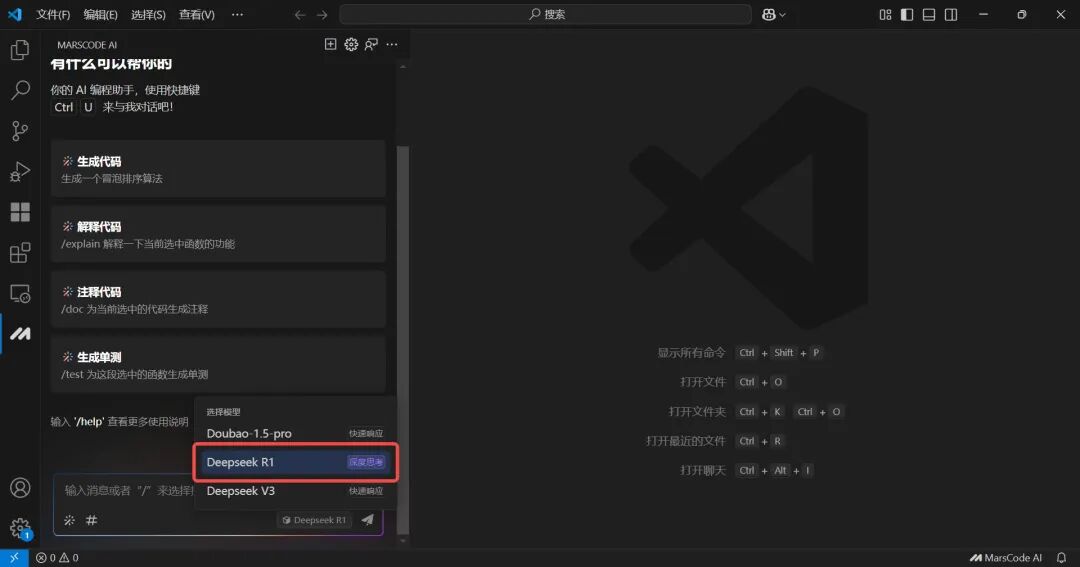The height and width of the screenshot is (567, 1080).
Task: Click the 显示所有命令 shortcut hint
Action: 740,353
